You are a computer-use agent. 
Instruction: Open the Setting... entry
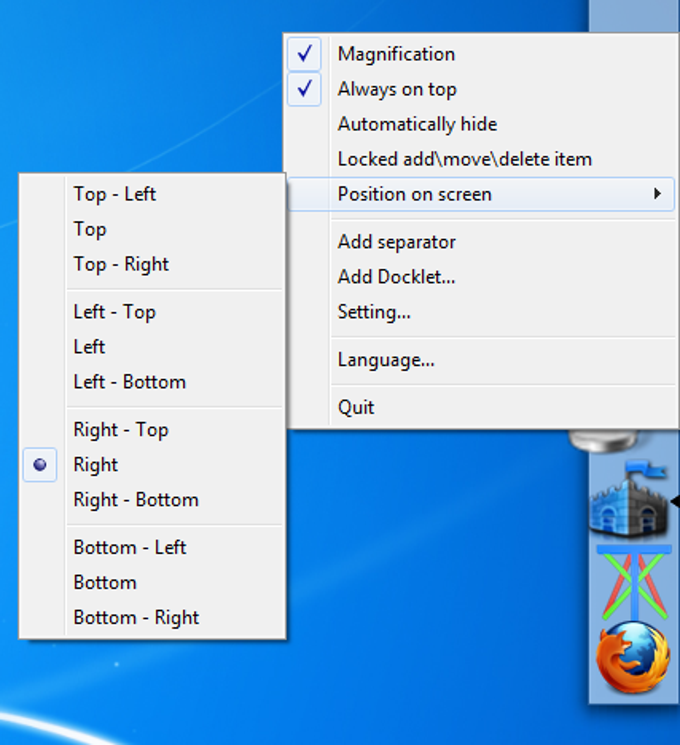click(480, 312)
